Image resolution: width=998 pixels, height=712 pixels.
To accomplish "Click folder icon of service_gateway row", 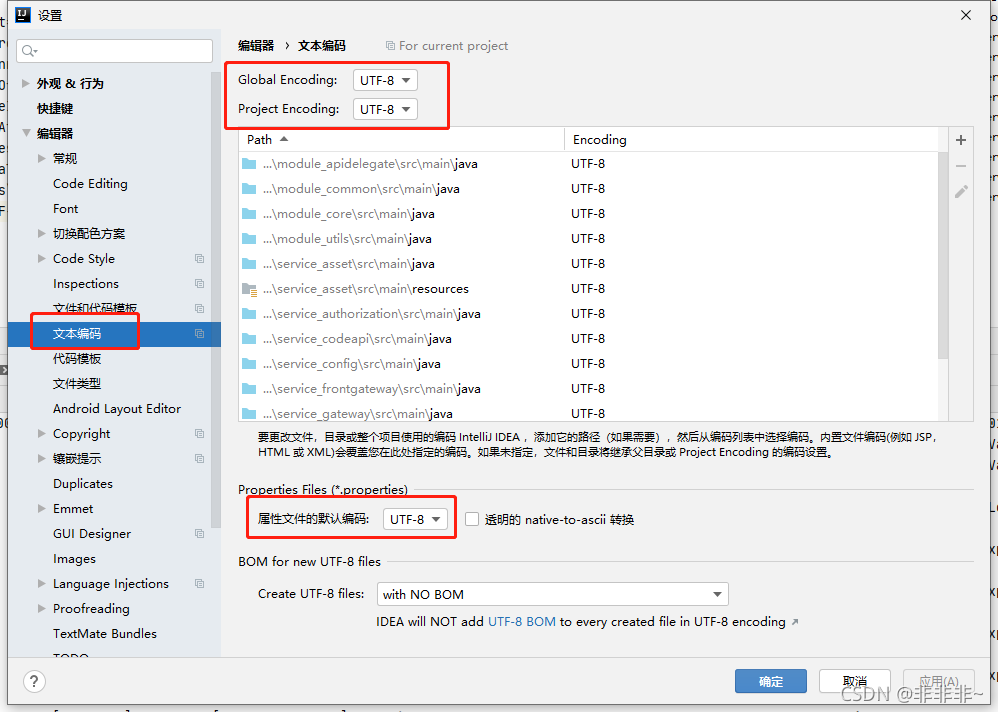I will click(x=249, y=414).
